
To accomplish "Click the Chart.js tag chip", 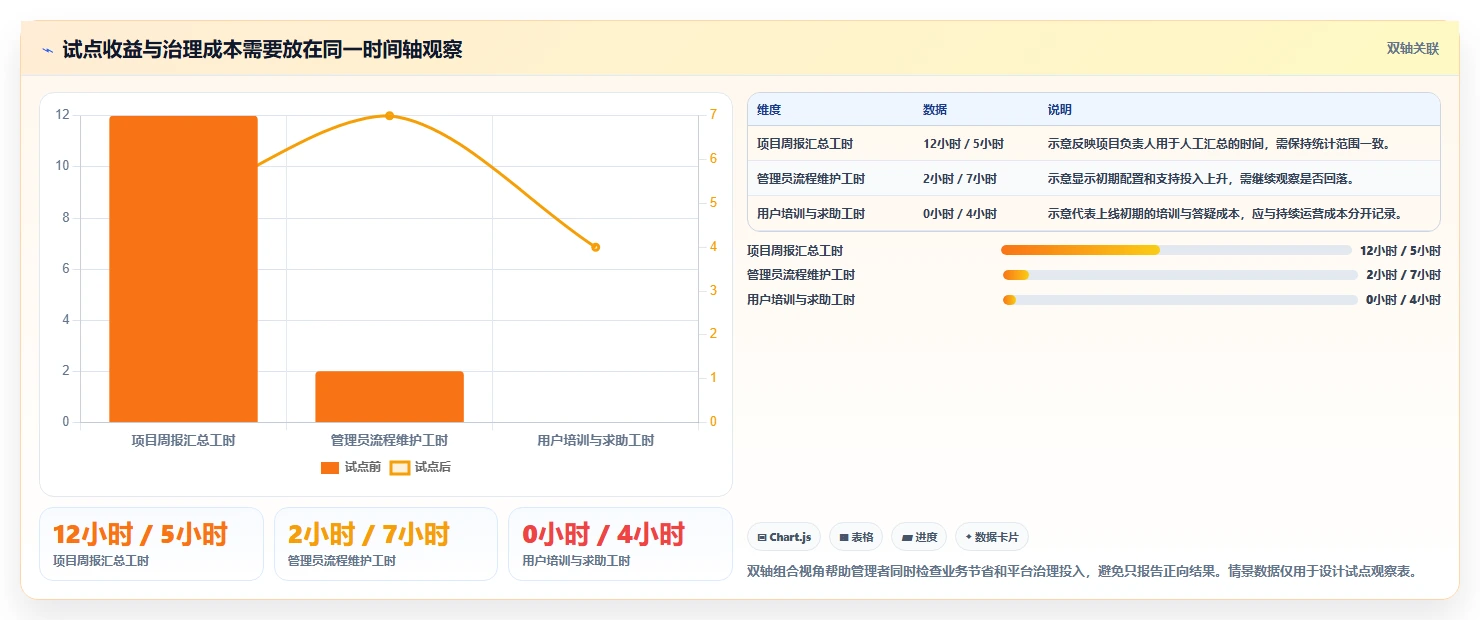I will [784, 537].
